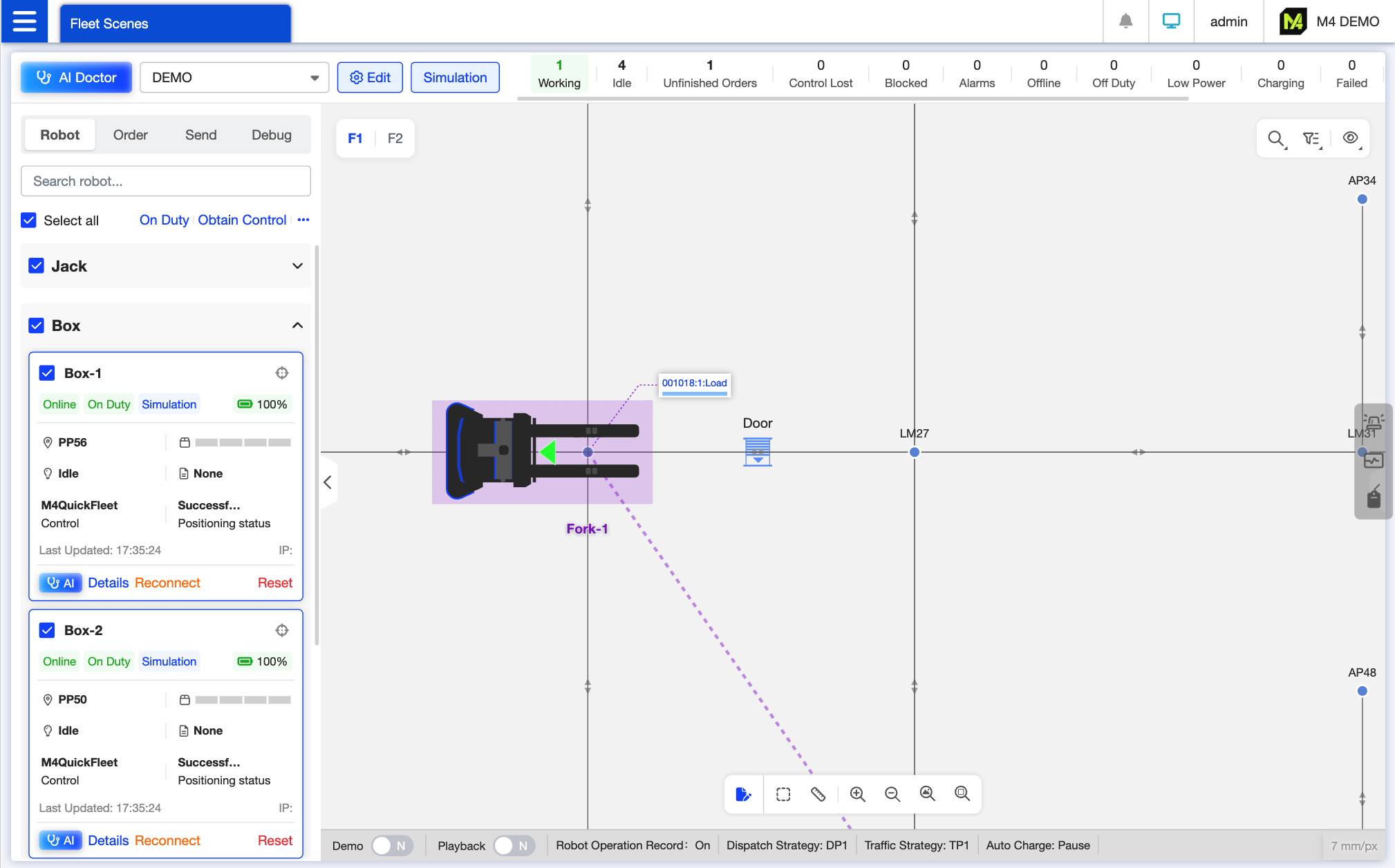The image size is (1395, 868).
Task: Toggle the Demo mode switch
Action: (392, 846)
